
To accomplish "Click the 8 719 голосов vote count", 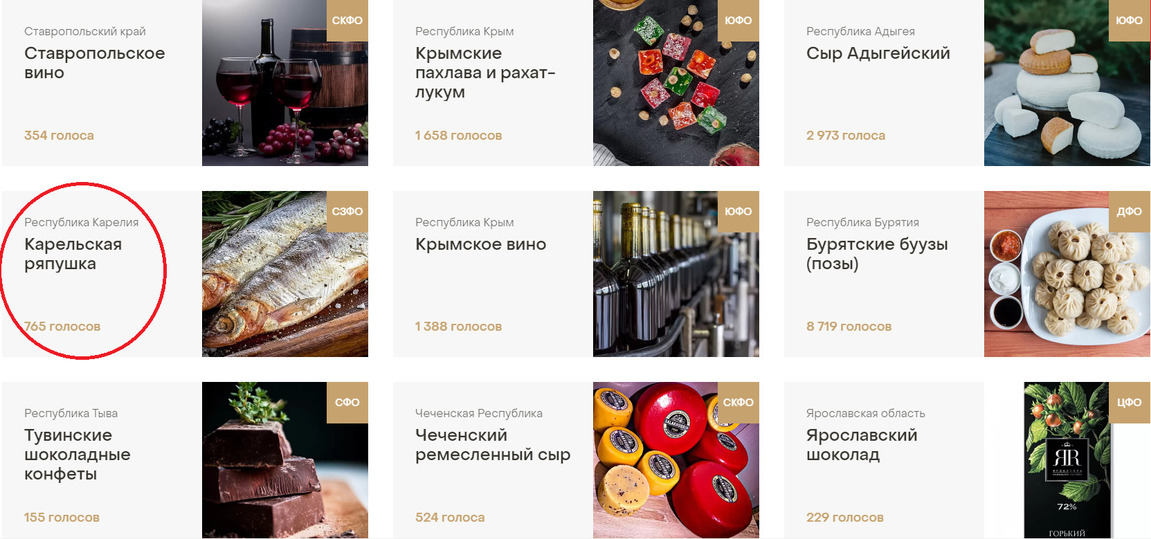I will [849, 327].
